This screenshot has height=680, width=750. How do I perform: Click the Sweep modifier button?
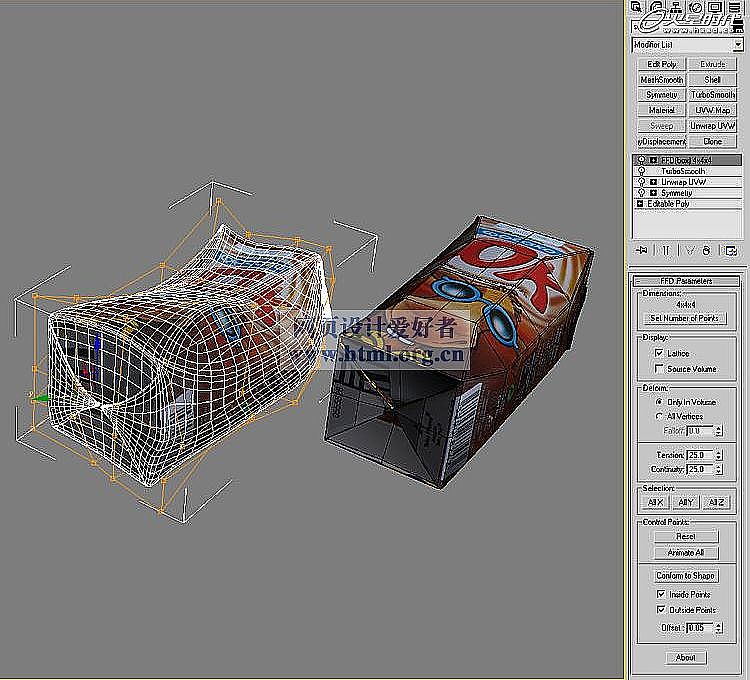click(x=662, y=126)
